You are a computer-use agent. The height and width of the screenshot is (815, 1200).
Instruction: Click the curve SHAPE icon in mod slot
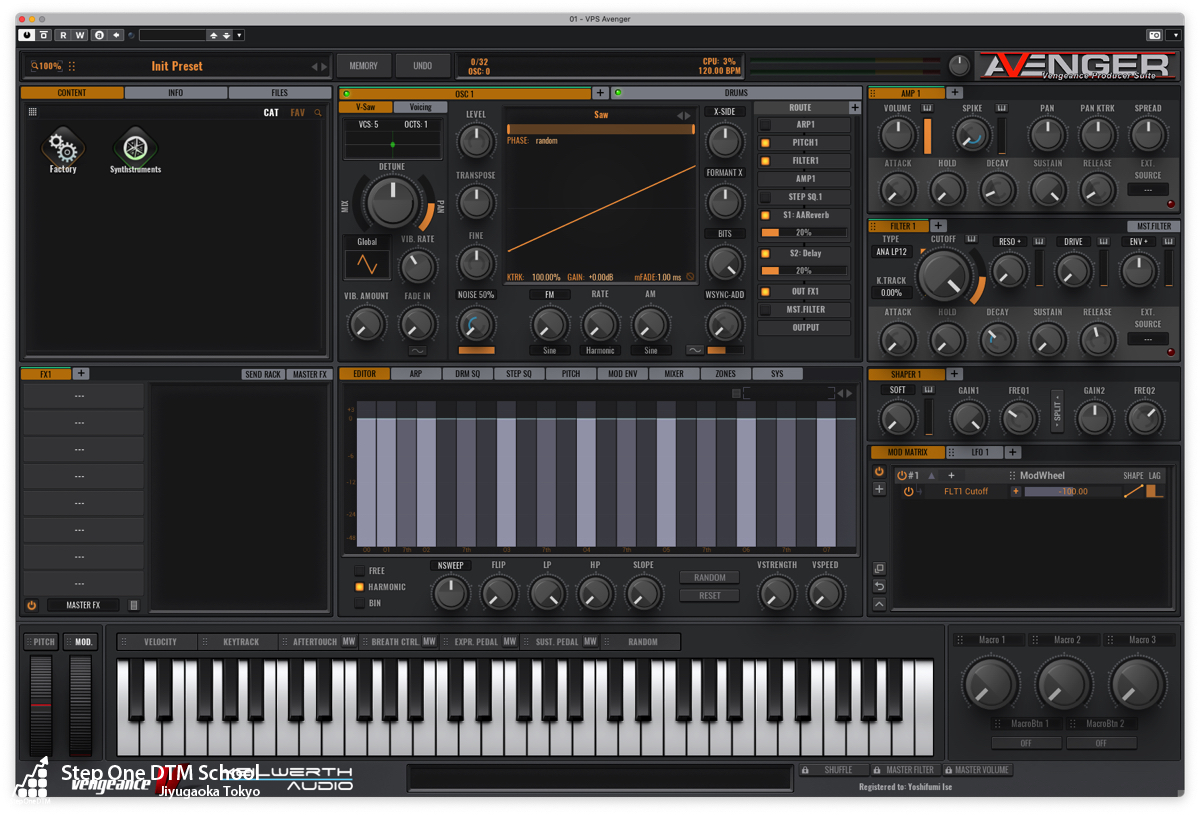1132,491
